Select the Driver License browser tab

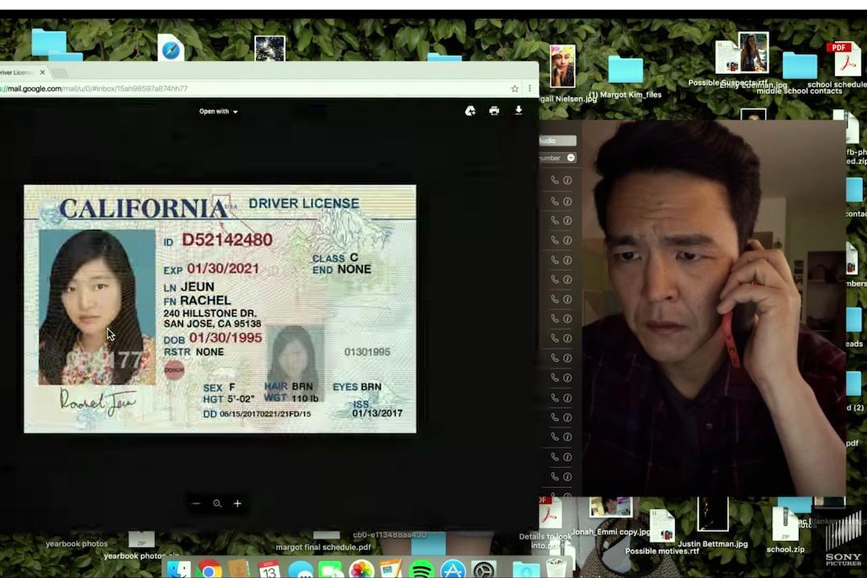tap(22, 72)
